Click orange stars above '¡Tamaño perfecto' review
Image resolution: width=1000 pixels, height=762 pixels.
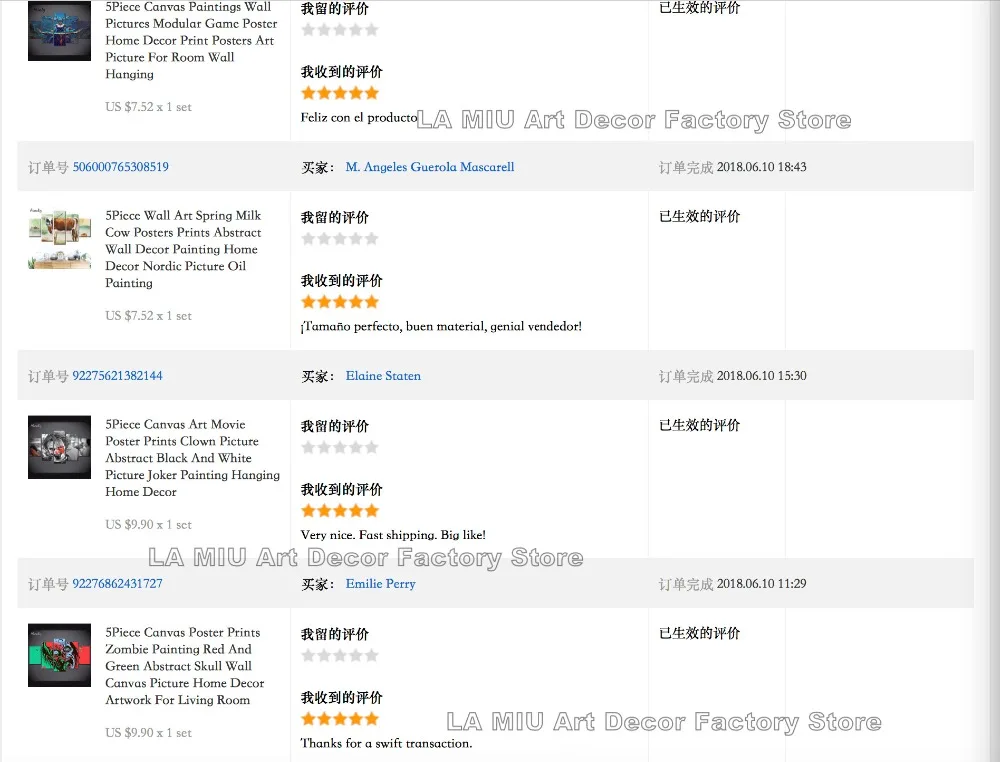[x=340, y=302]
